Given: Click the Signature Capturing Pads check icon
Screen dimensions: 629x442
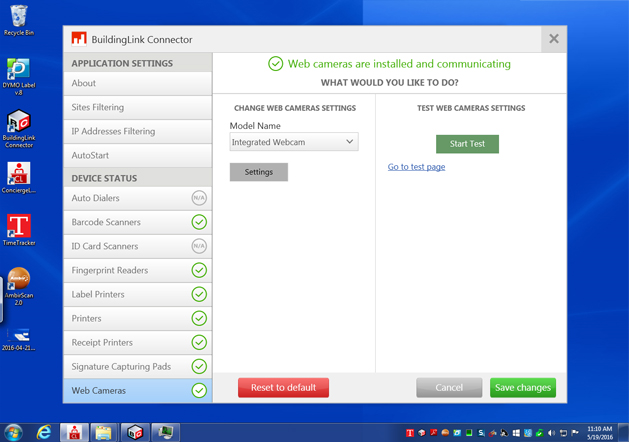Looking at the screenshot, I should [x=199, y=366].
